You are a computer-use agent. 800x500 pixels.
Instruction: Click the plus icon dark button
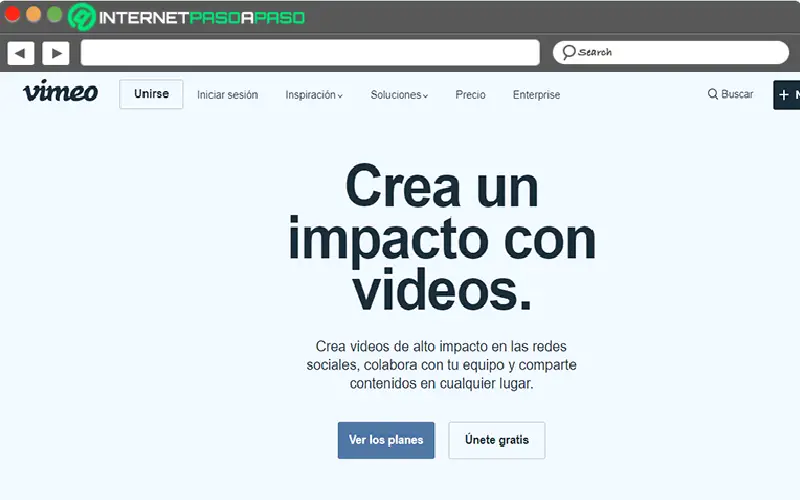786,95
